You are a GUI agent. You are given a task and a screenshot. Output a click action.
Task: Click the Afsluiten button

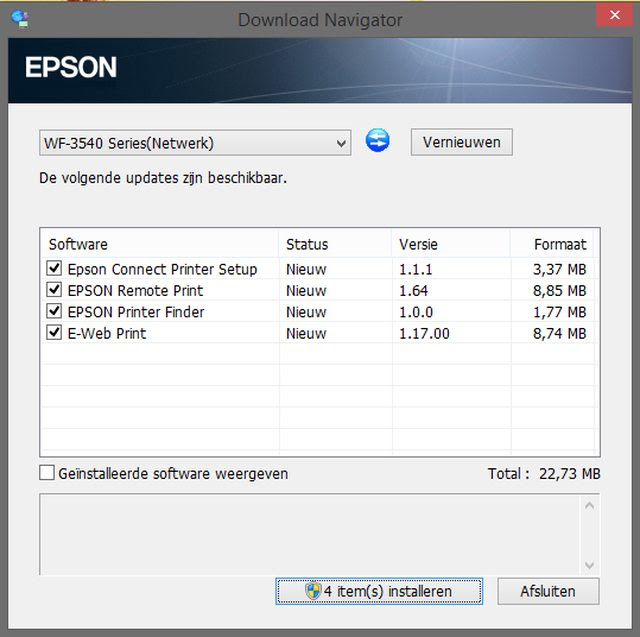click(548, 591)
